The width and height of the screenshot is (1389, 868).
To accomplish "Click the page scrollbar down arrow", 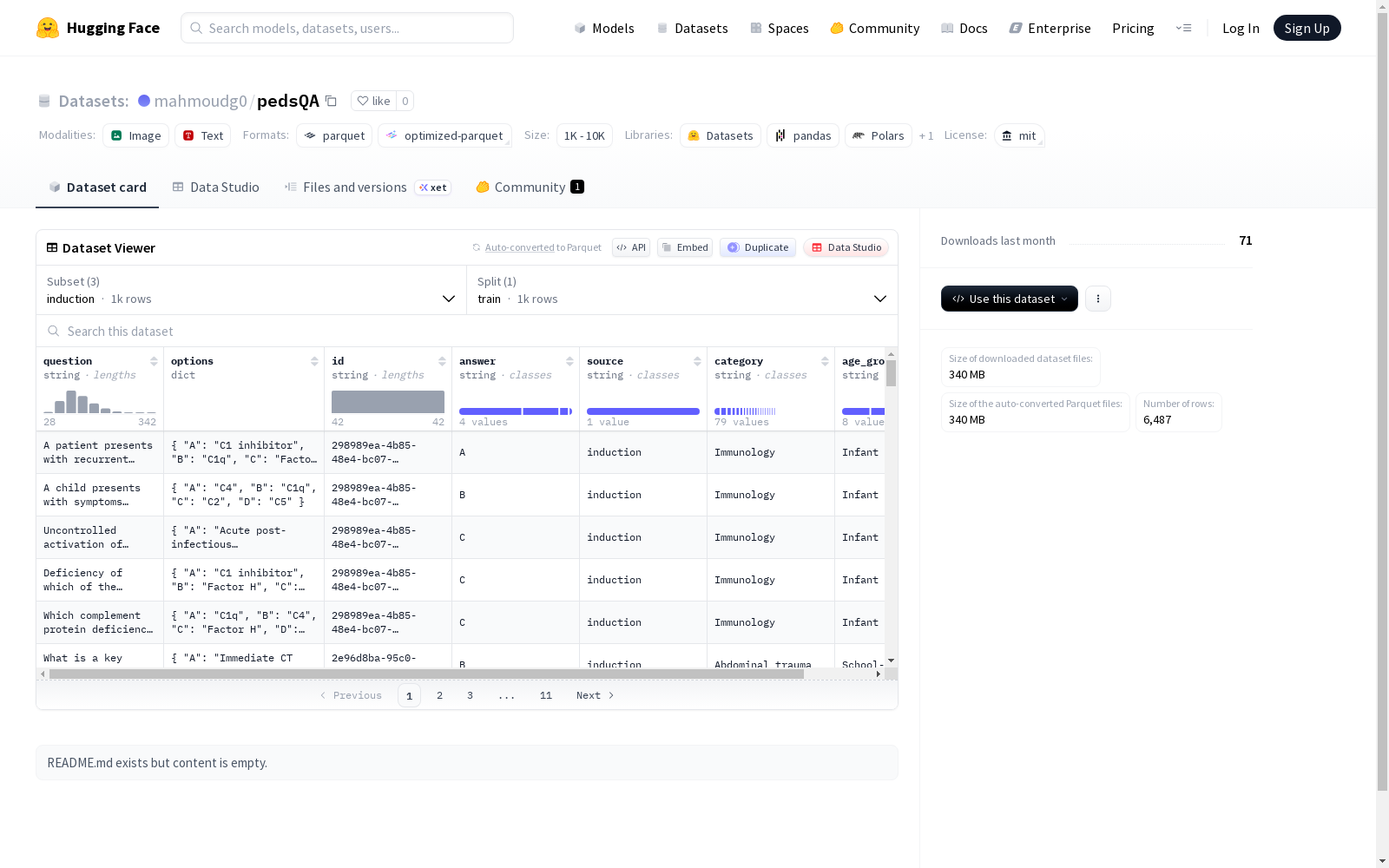I will click(x=1382, y=861).
